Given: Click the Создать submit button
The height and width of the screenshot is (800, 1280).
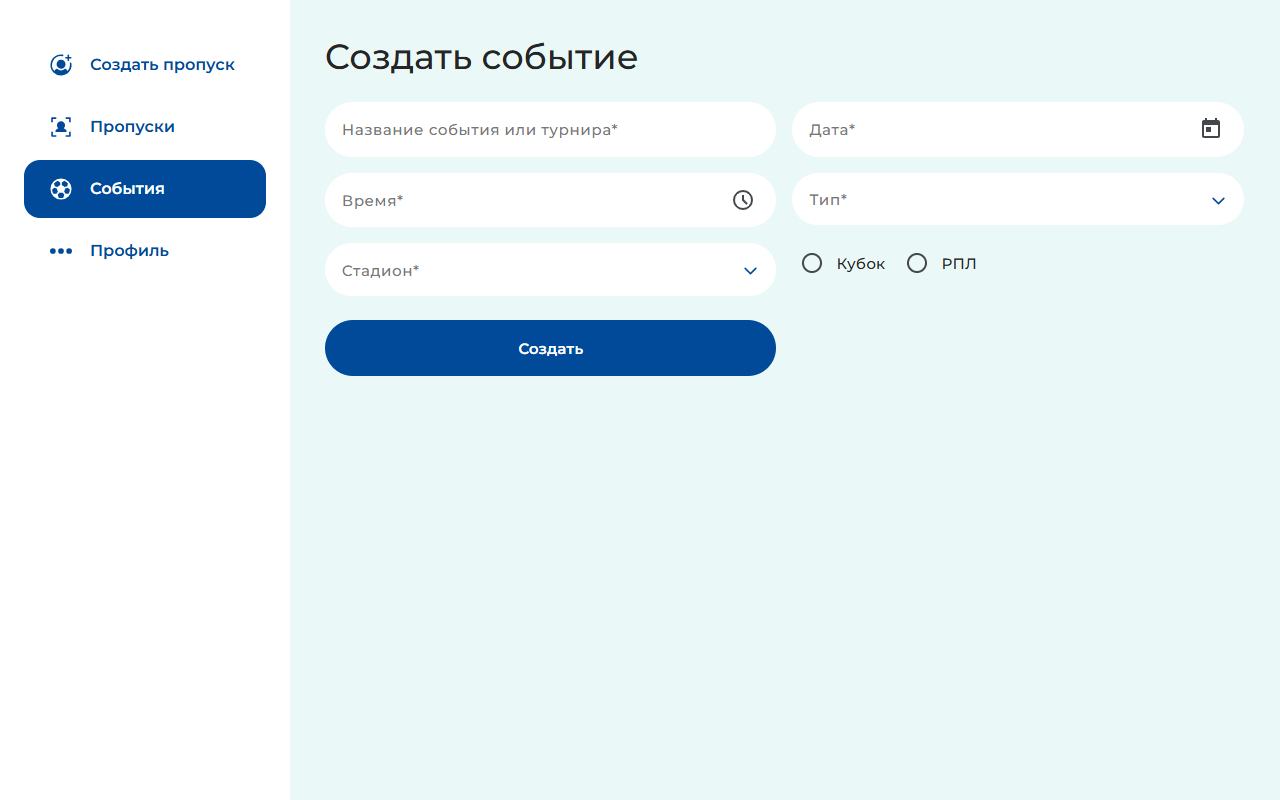Looking at the screenshot, I should pos(550,348).
